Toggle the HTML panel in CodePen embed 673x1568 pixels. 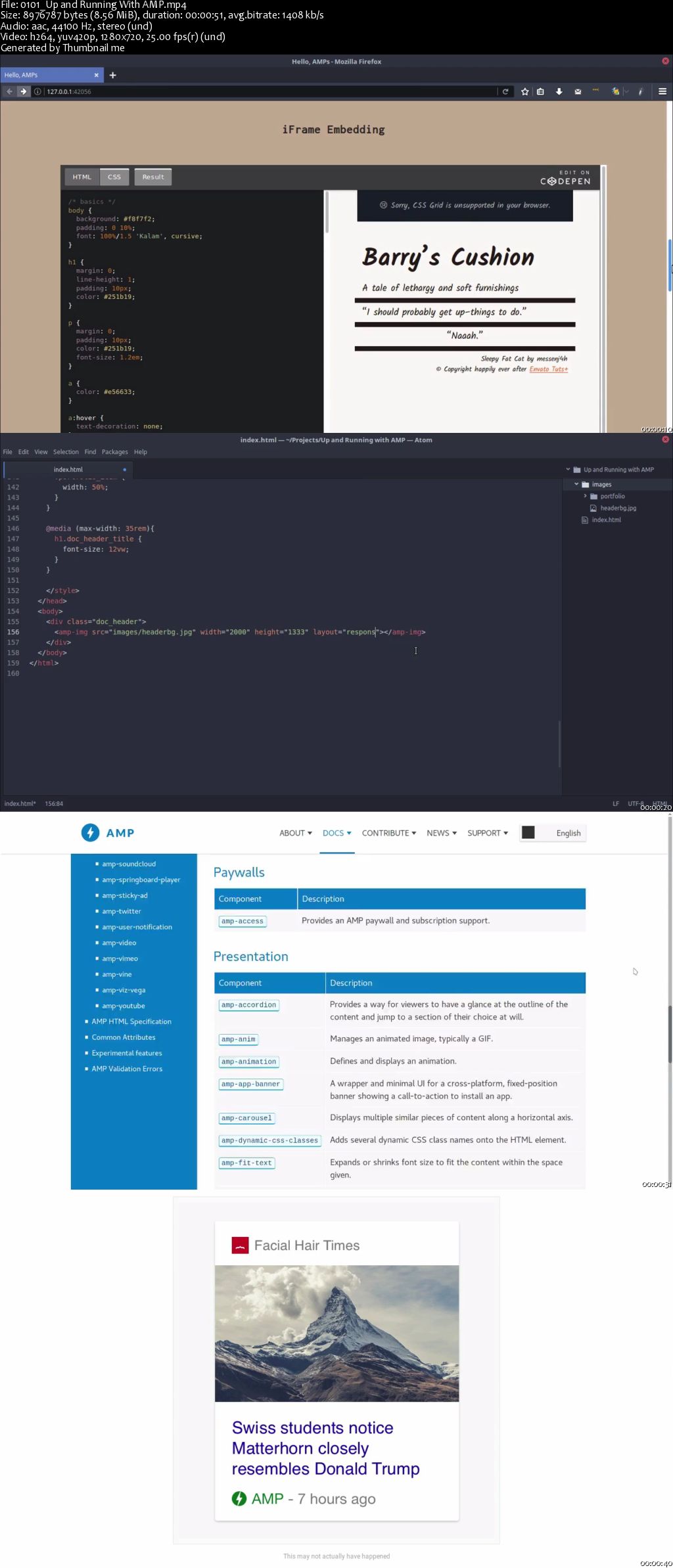click(82, 177)
